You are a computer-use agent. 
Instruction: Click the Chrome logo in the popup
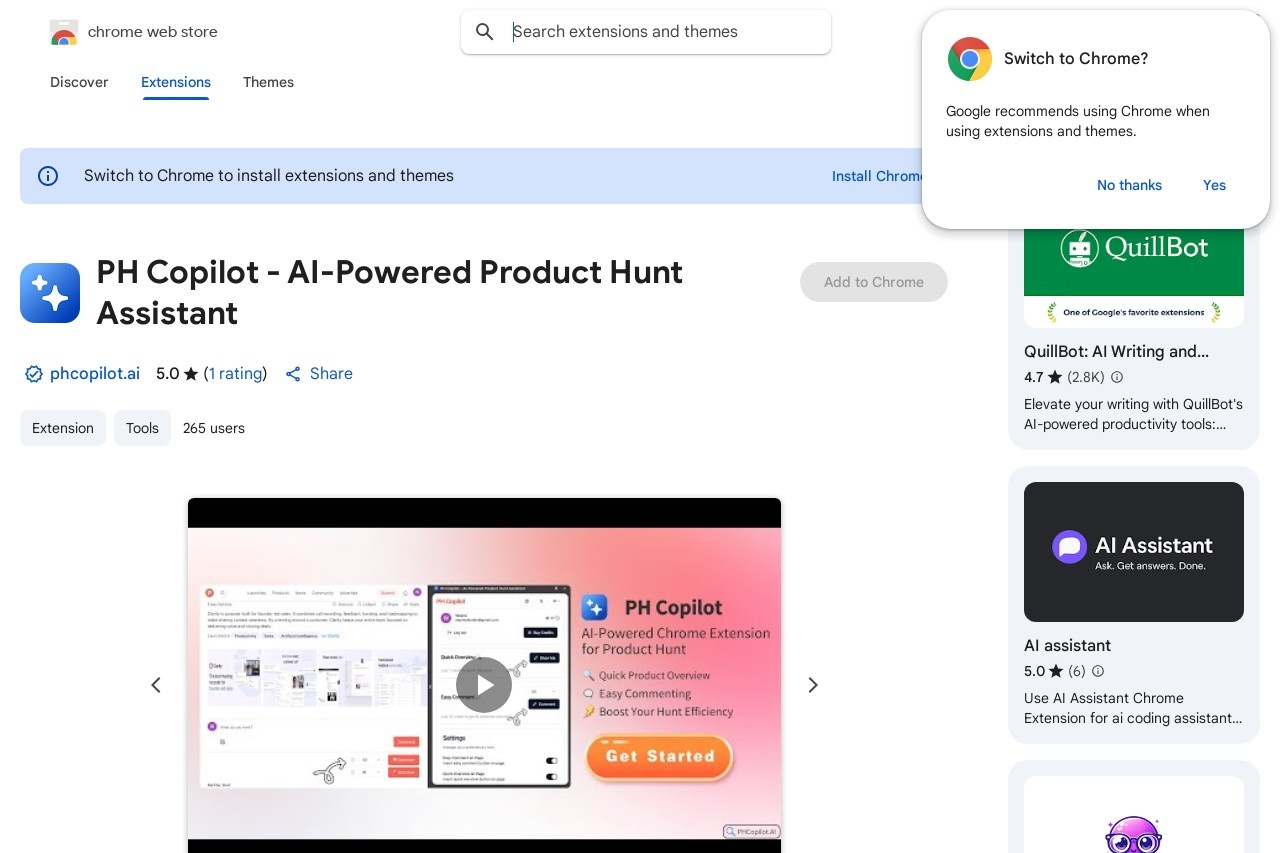pos(970,59)
